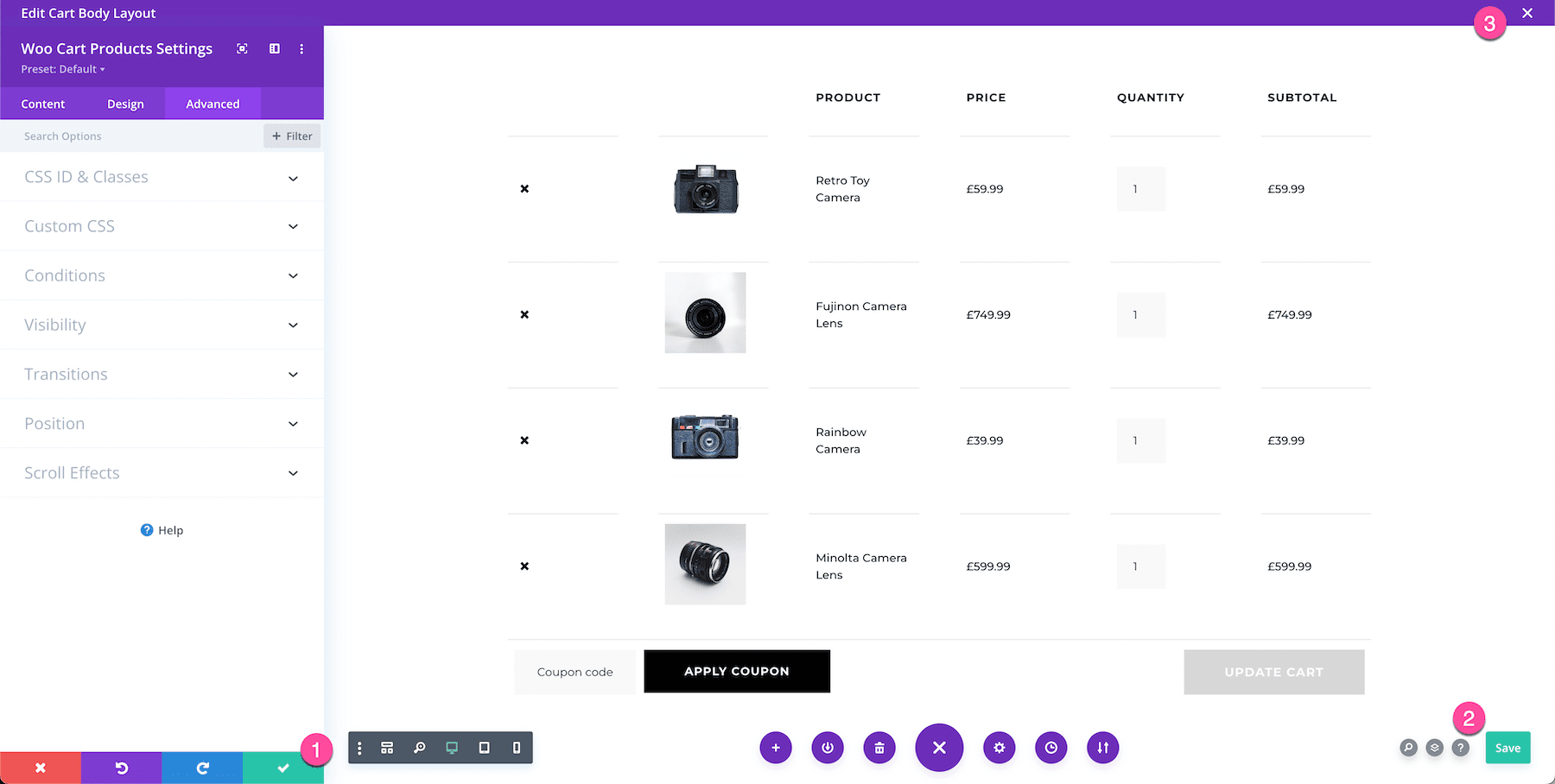
Task: Click the green Save button
Action: [1507, 748]
